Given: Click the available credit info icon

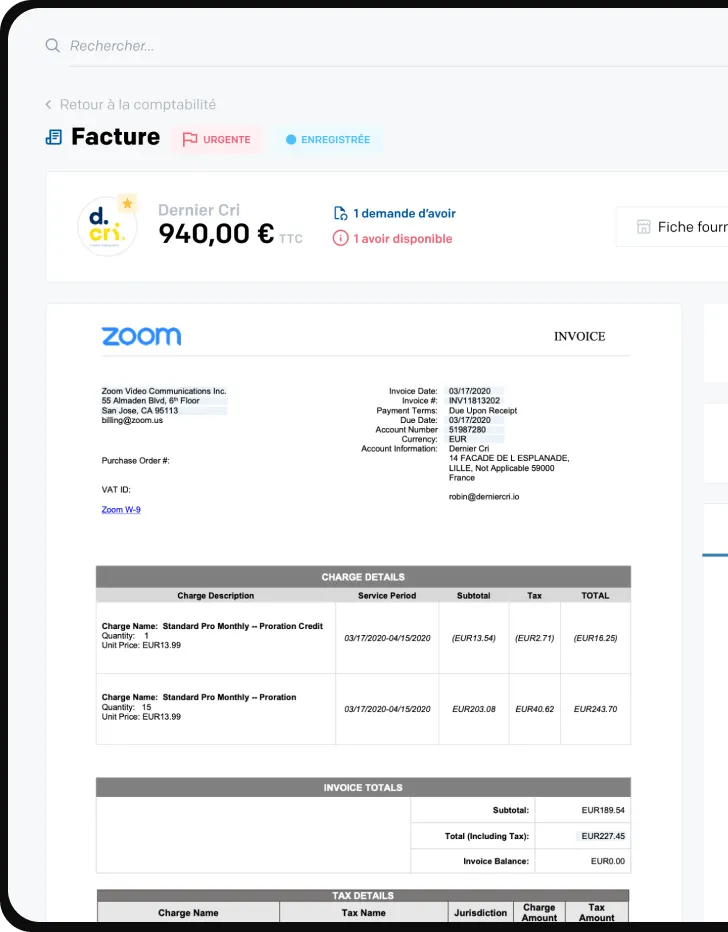Looking at the screenshot, I should click(x=340, y=239).
